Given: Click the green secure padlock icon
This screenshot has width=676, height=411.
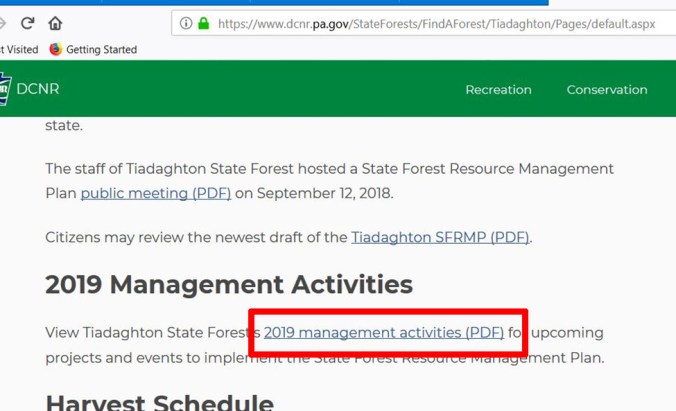Looking at the screenshot, I should pyautogui.click(x=204, y=23).
